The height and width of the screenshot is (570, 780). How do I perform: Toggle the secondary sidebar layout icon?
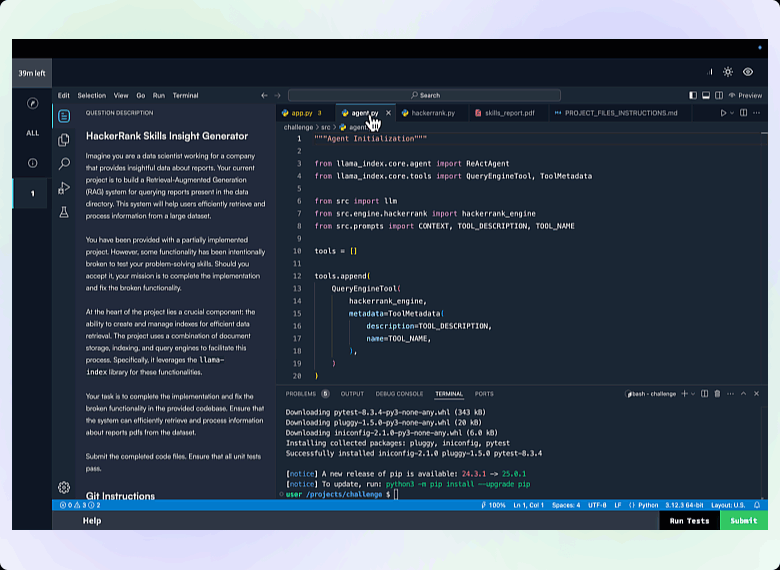pyautogui.click(x=719, y=95)
